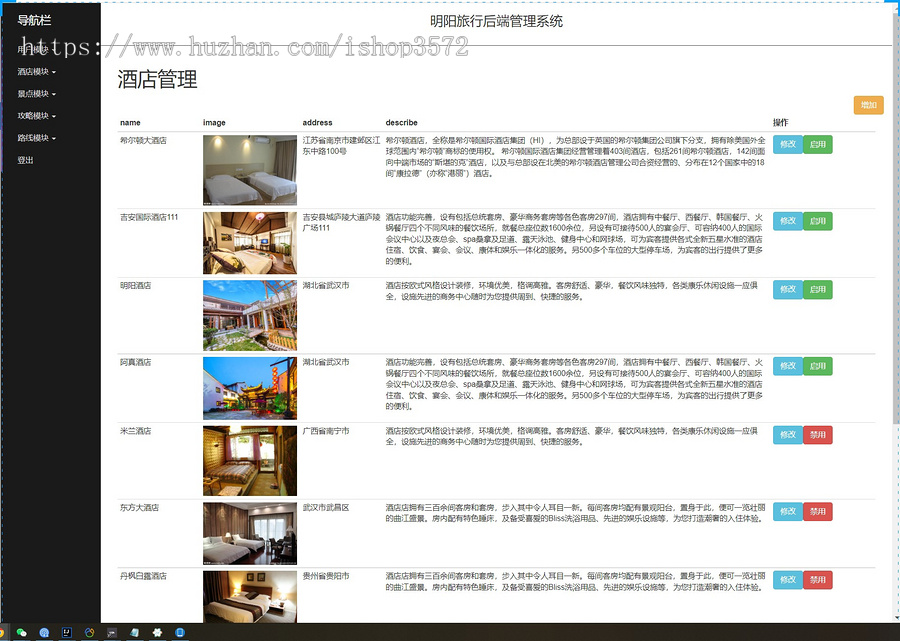Image resolution: width=900 pixels, height=641 pixels.
Task: Open WeChat from the taskbar
Action: tap(22, 632)
